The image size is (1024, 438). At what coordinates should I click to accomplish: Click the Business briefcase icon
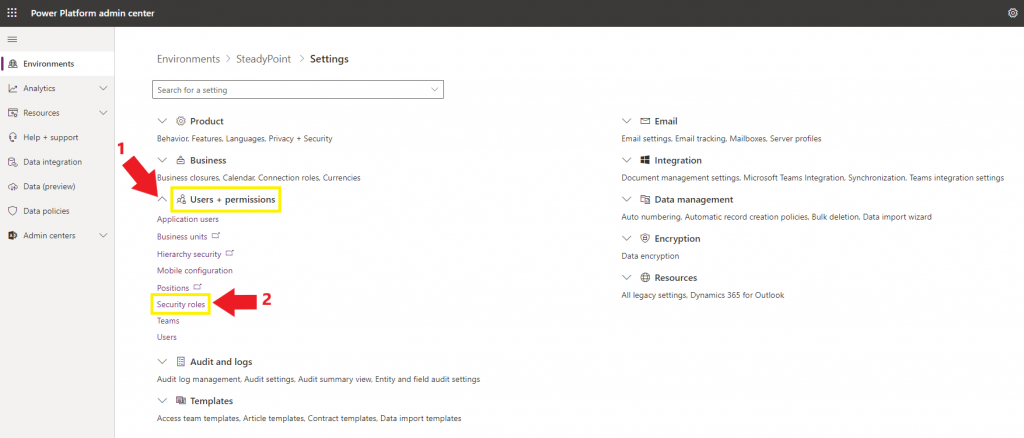point(181,161)
